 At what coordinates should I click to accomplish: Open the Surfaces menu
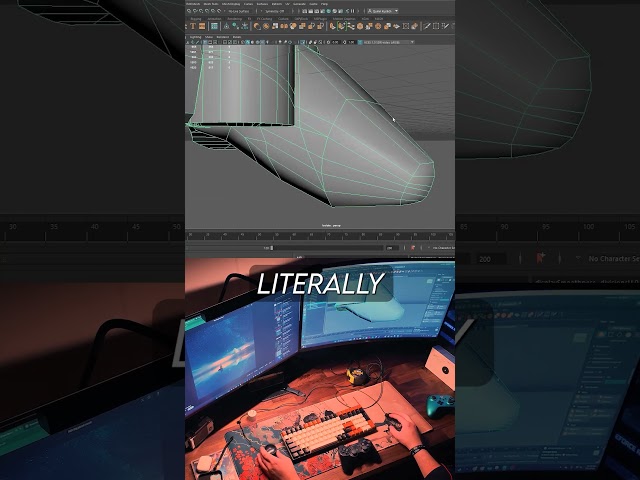[x=262, y=4]
